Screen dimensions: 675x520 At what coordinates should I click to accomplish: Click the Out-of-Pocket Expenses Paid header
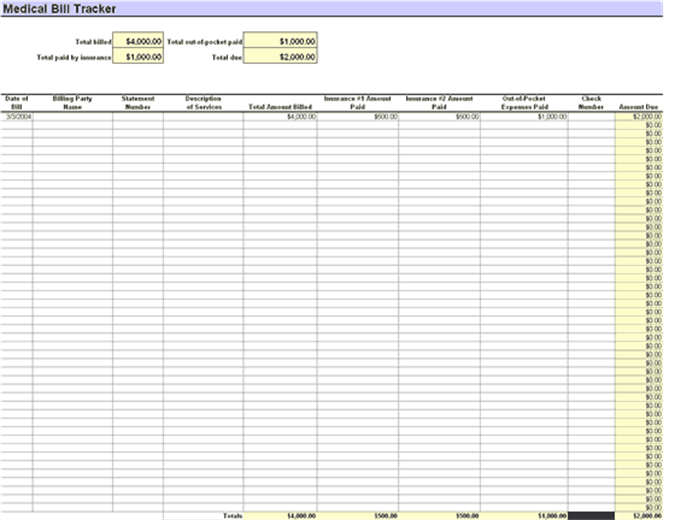524,103
